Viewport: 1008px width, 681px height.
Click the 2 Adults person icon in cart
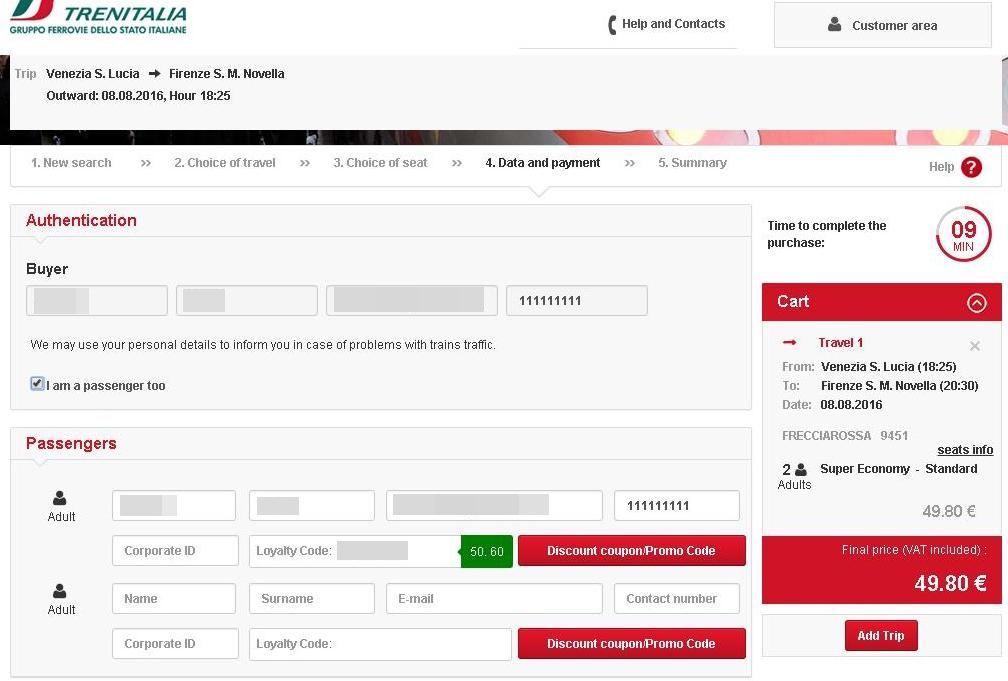(800, 469)
